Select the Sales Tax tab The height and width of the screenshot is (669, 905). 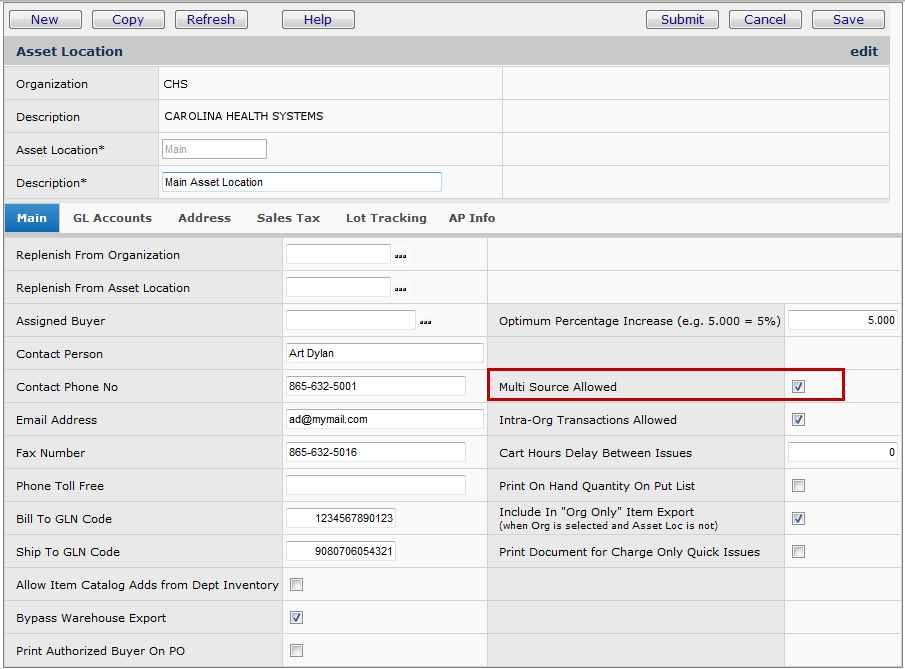point(288,218)
